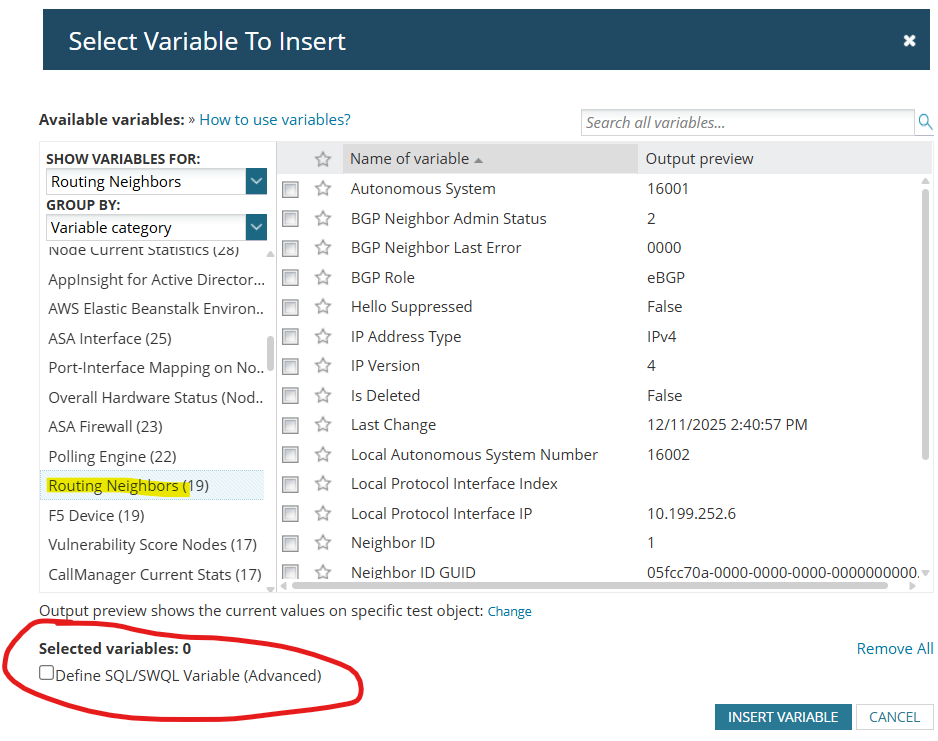Click the search magnifier icon
Screen dimensions: 938x741
coord(925,122)
